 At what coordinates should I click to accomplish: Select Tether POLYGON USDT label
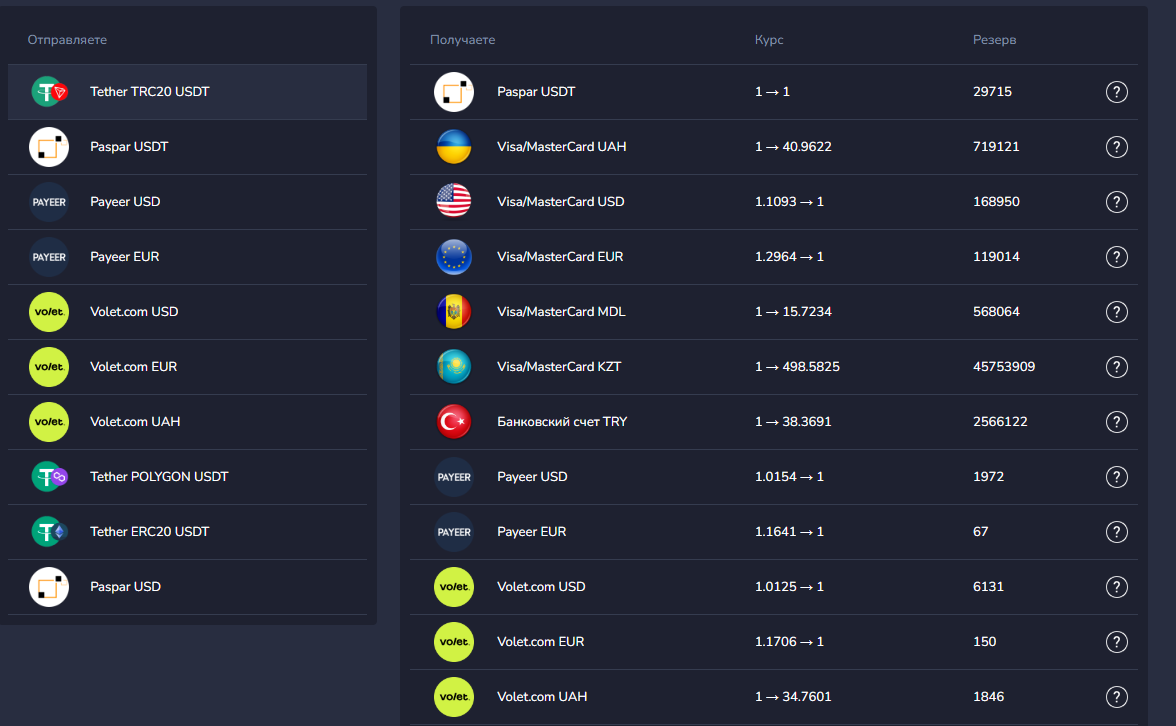click(x=159, y=477)
